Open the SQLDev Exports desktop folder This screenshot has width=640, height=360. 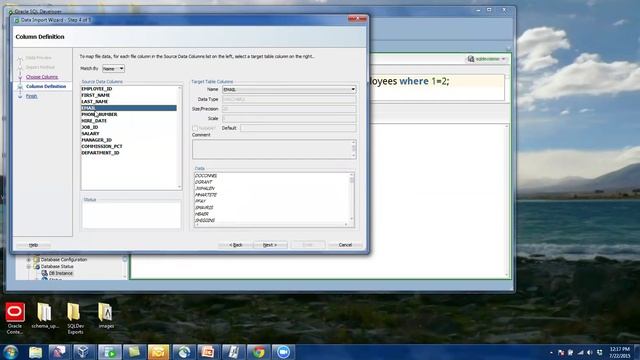point(75,318)
